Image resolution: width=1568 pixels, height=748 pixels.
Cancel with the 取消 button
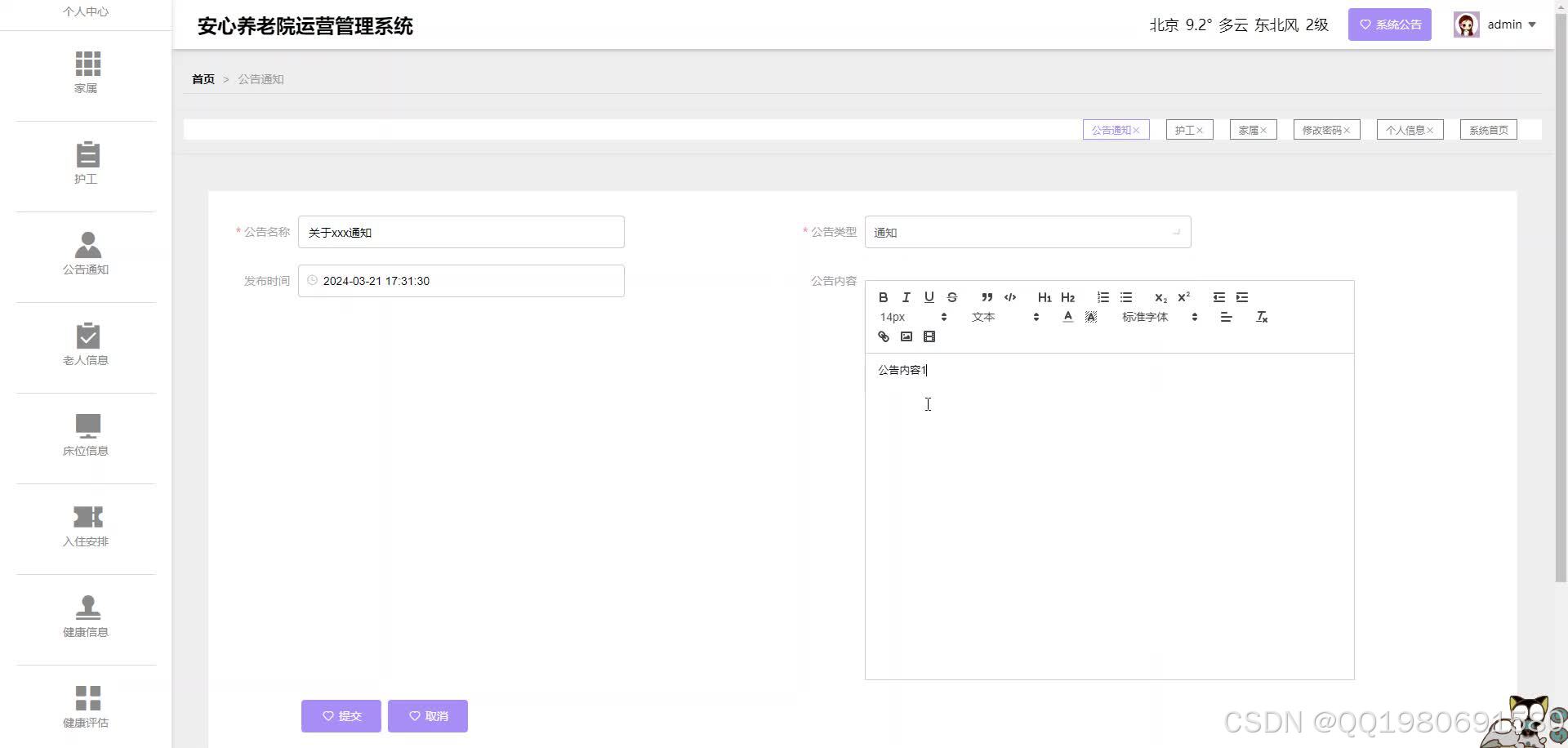(x=427, y=716)
